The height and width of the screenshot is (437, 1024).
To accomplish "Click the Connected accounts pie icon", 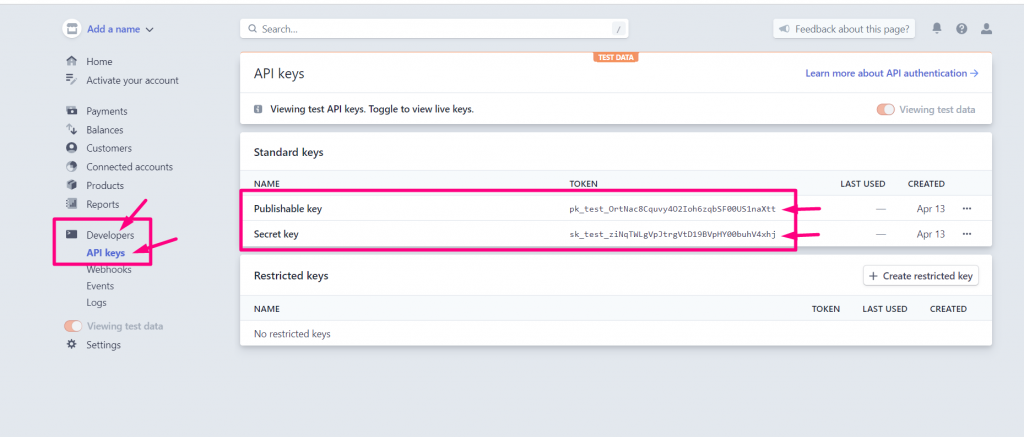I will pyautogui.click(x=72, y=167).
